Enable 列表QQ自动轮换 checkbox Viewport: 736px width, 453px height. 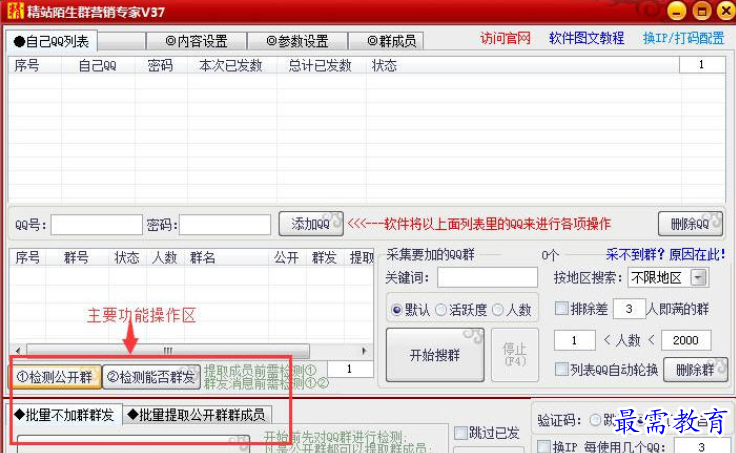pyautogui.click(x=561, y=369)
